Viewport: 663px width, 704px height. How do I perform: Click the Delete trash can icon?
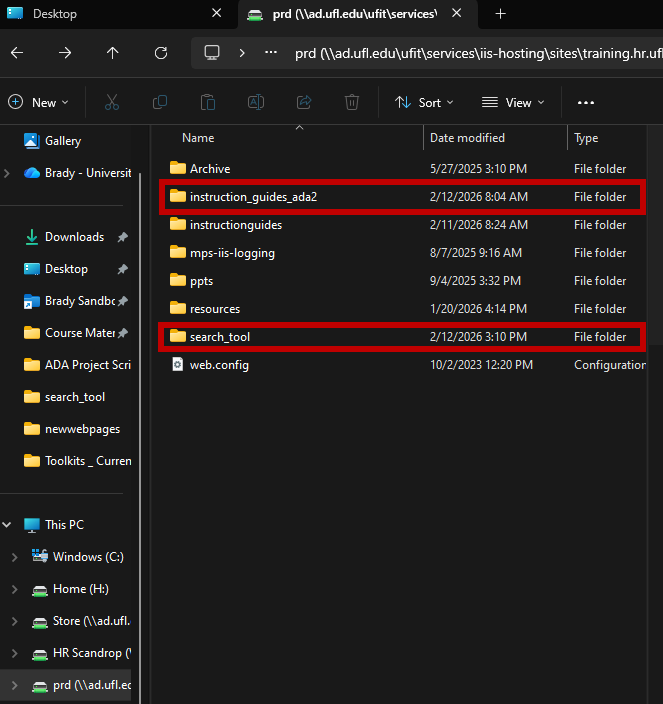[x=352, y=102]
